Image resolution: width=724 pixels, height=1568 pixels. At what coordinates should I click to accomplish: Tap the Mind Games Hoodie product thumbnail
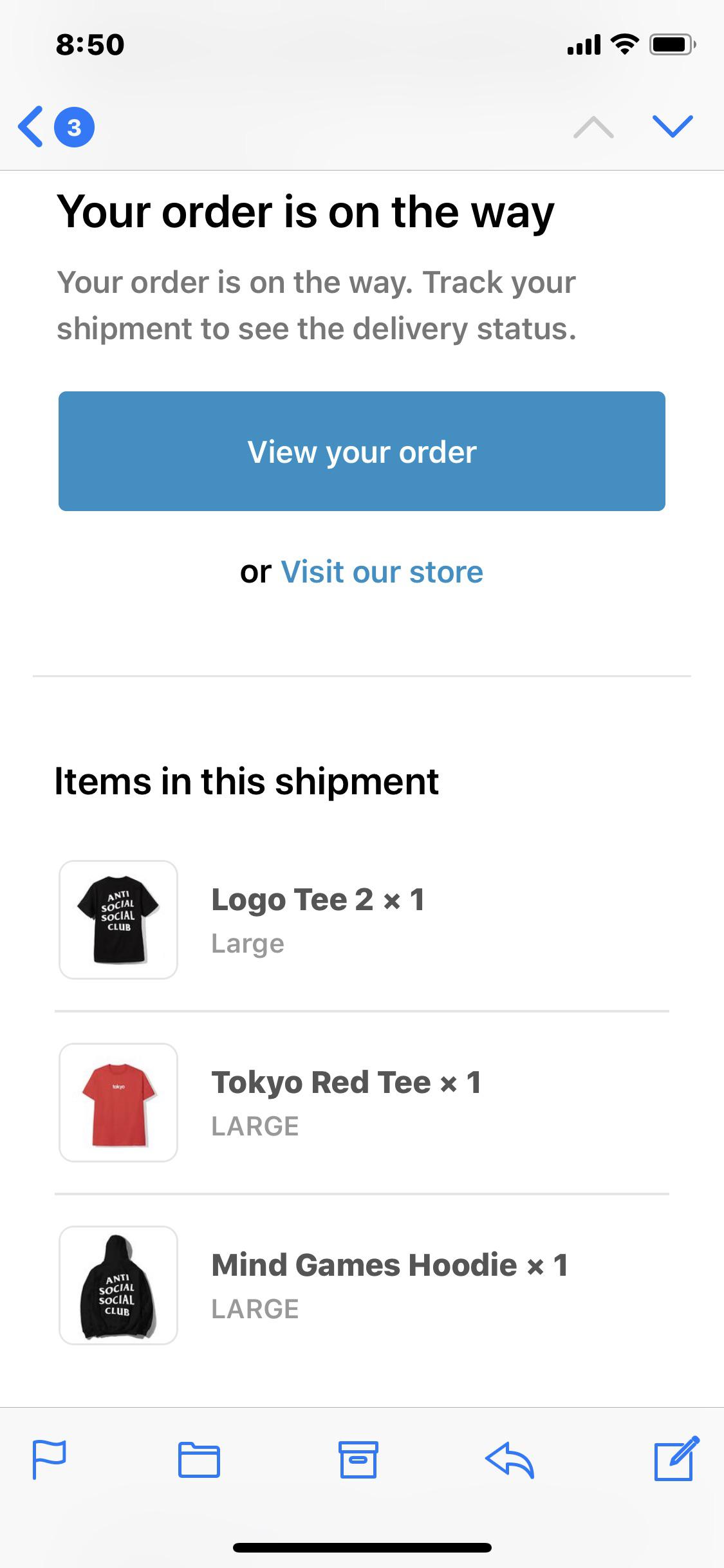118,1285
